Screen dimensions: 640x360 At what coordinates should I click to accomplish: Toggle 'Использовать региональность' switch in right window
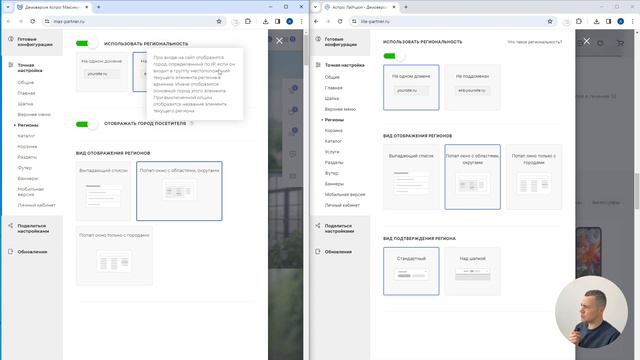click(x=394, y=56)
